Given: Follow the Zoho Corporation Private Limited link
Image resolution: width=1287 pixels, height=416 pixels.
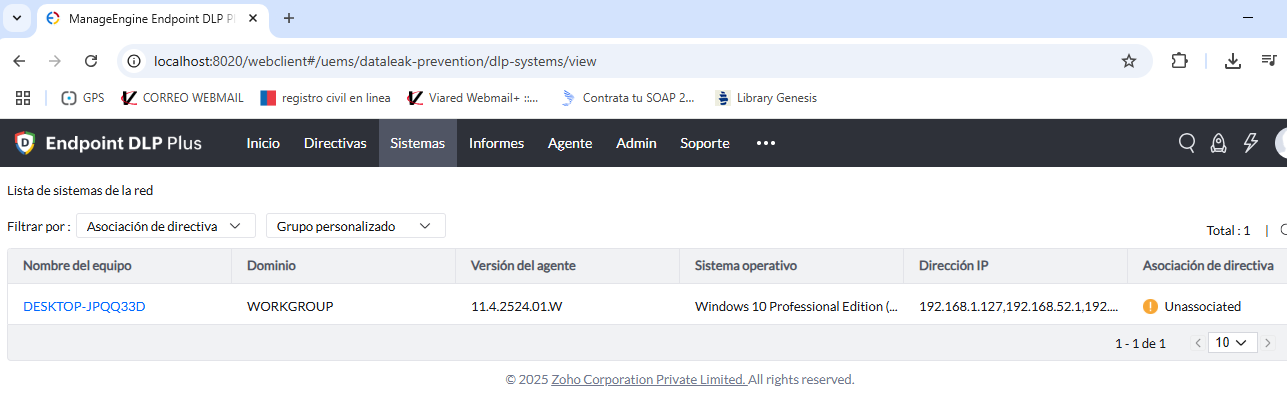Looking at the screenshot, I should [x=648, y=379].
